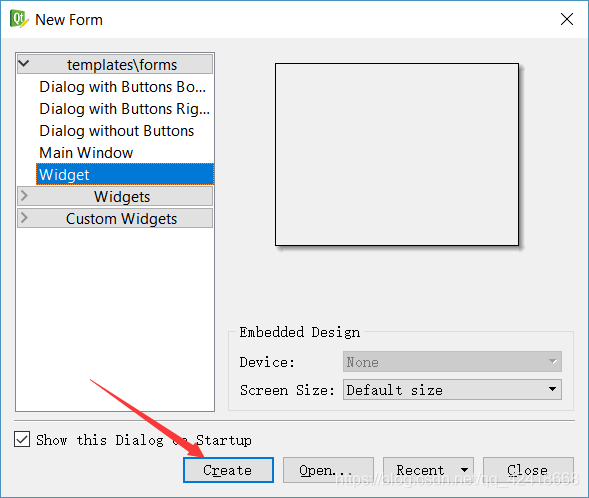The image size is (589, 498).
Task: Click the Create button
Action: (x=228, y=470)
